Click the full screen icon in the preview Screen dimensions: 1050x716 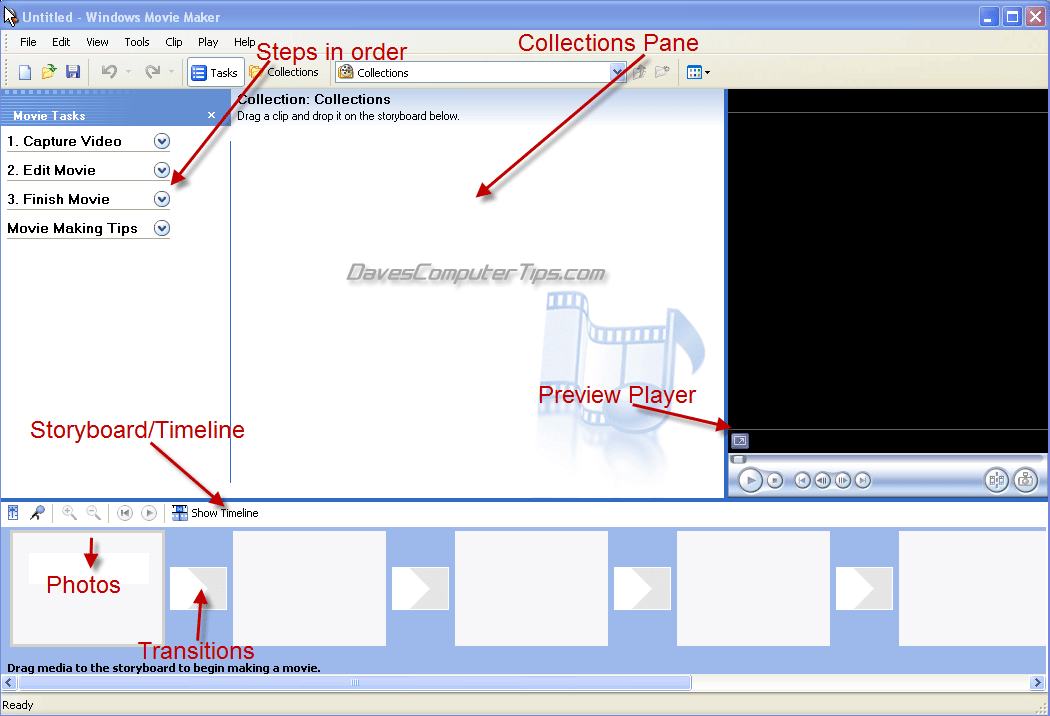[739, 441]
